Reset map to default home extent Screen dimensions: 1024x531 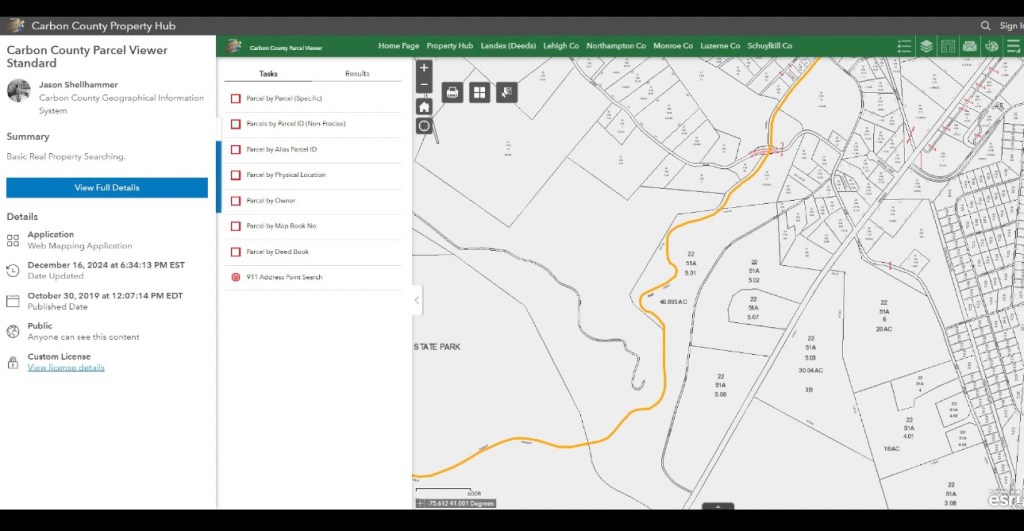(x=424, y=106)
